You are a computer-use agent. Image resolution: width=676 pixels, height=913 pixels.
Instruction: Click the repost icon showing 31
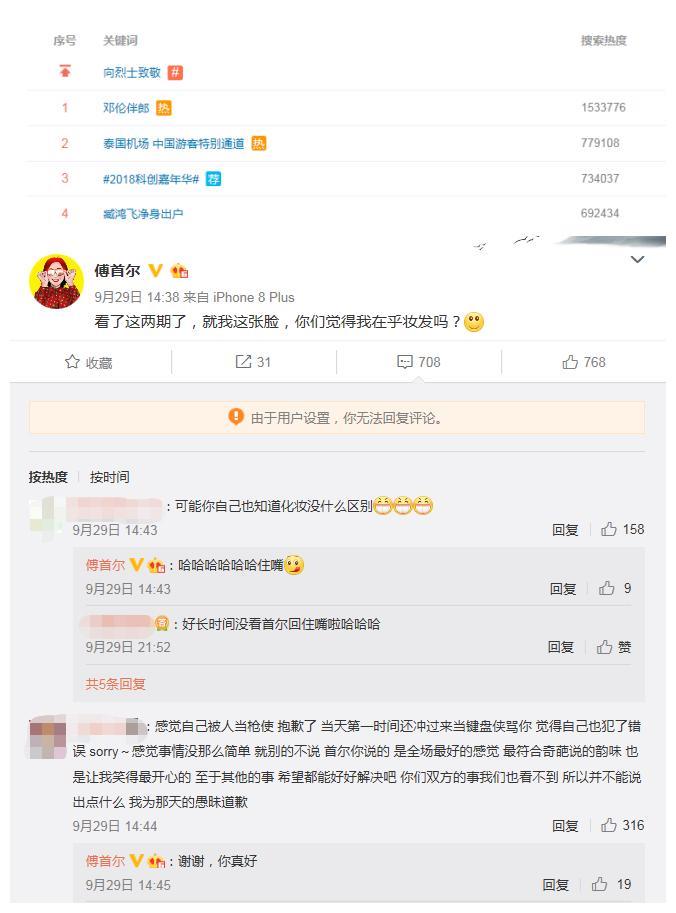click(x=243, y=362)
